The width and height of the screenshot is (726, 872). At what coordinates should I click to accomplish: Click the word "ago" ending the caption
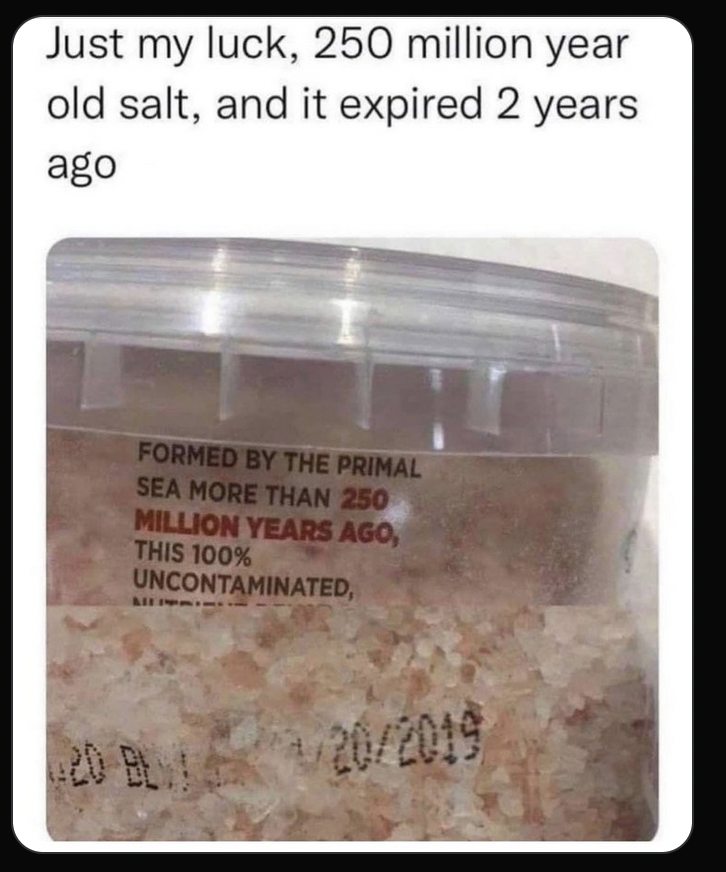[82, 166]
